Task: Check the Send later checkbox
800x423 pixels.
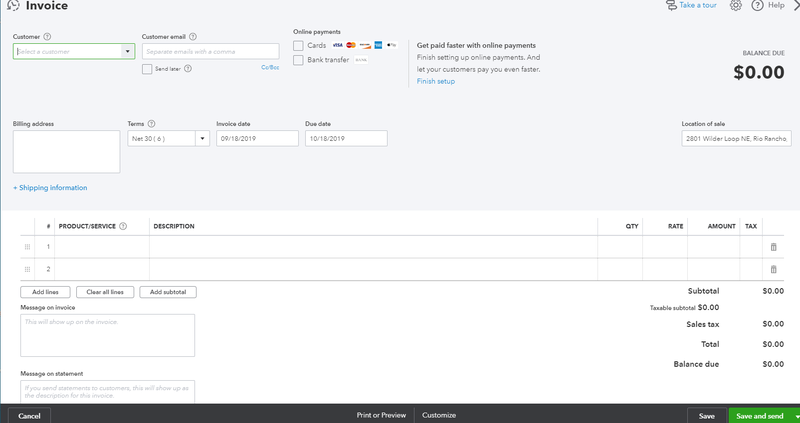Action: click(147, 69)
